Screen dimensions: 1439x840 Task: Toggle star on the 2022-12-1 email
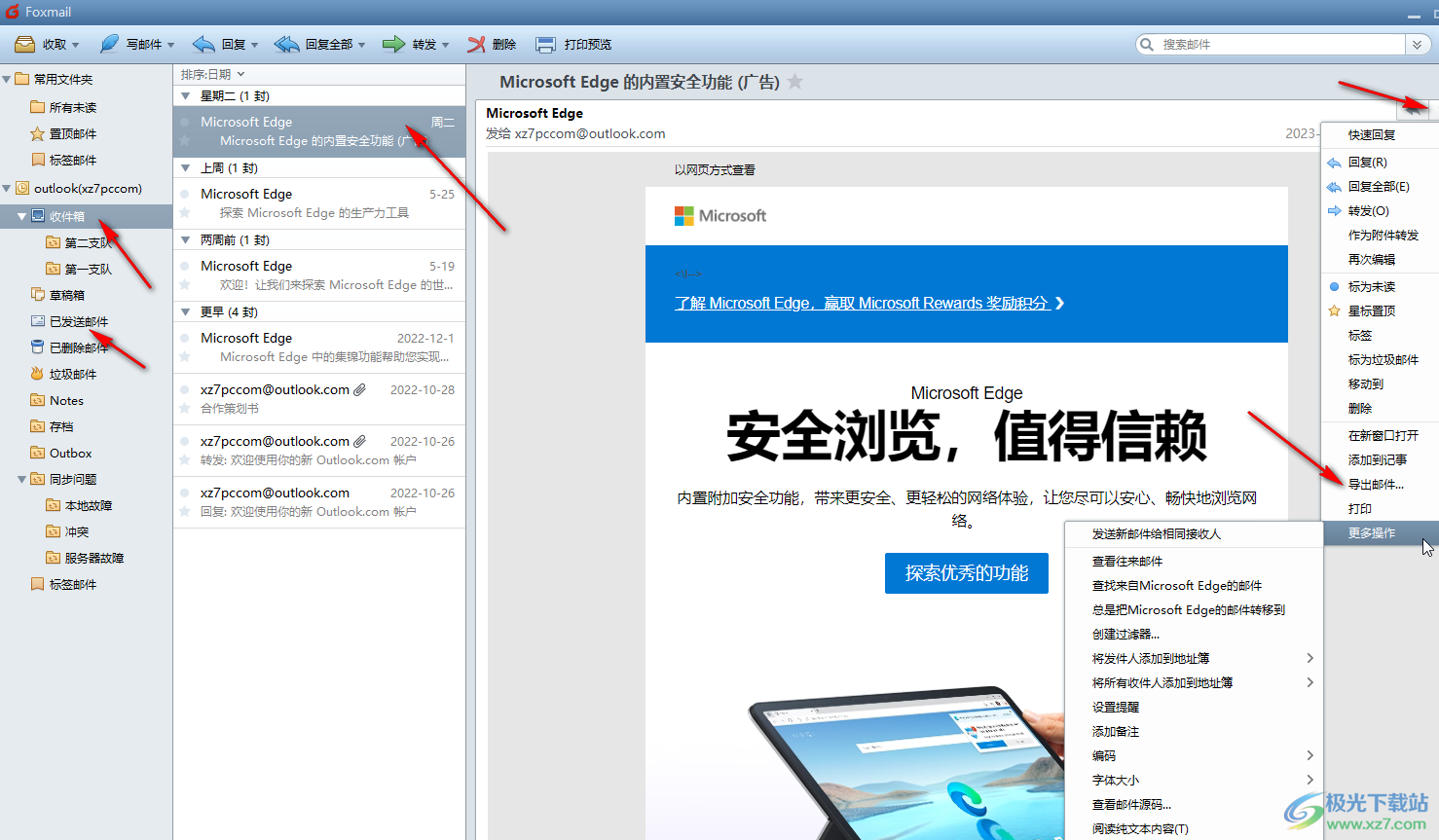click(185, 356)
